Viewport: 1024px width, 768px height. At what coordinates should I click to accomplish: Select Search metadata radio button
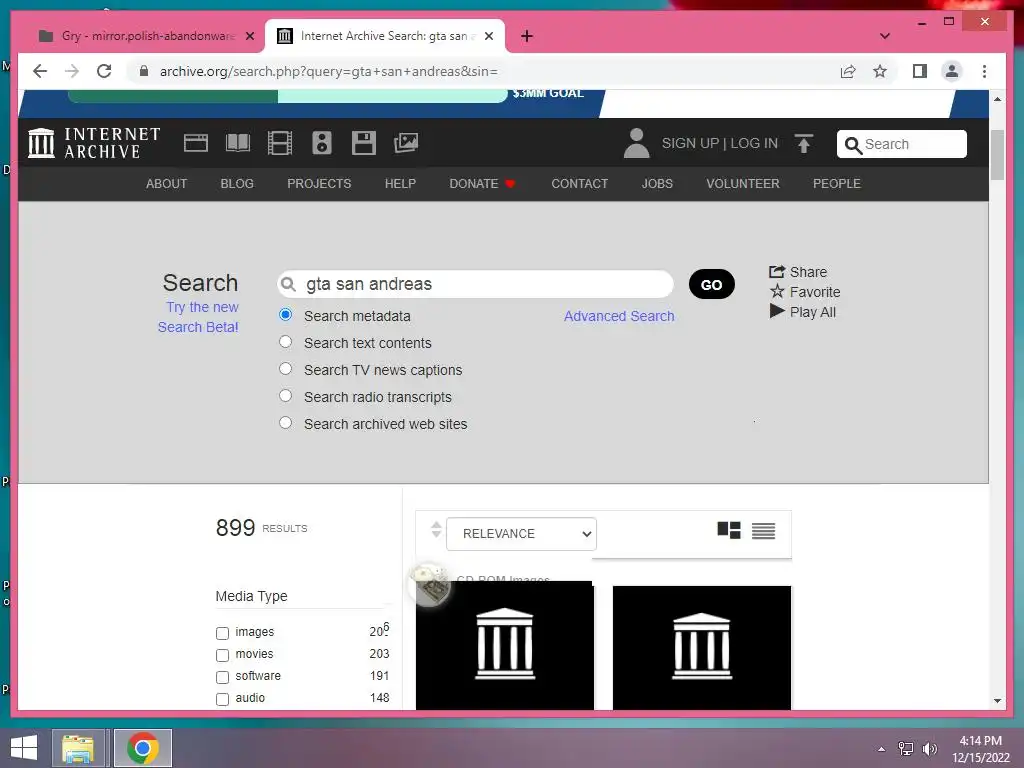285,315
